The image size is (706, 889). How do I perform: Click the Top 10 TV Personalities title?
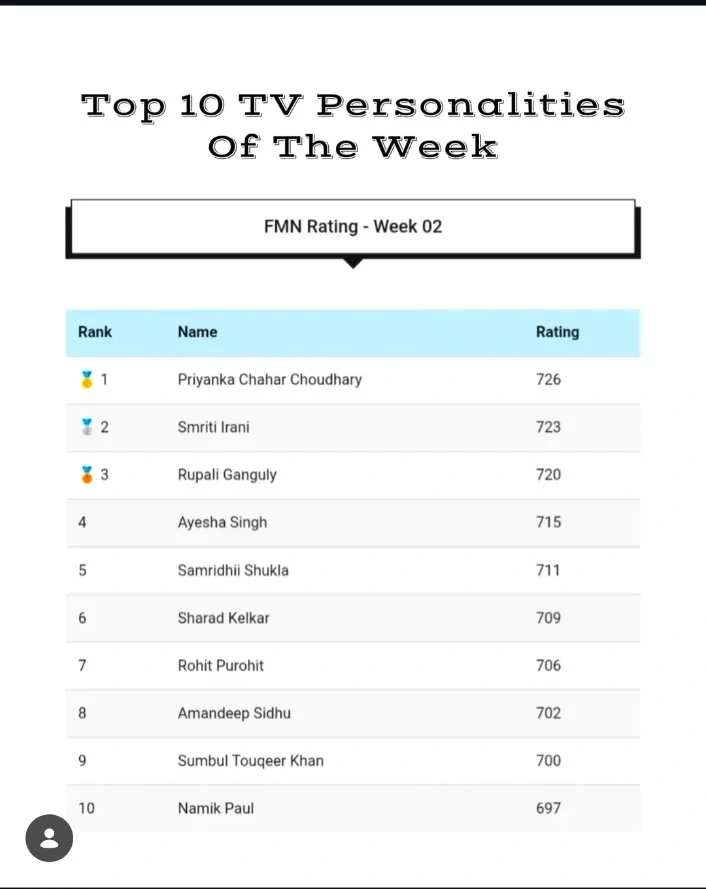pyautogui.click(x=352, y=125)
